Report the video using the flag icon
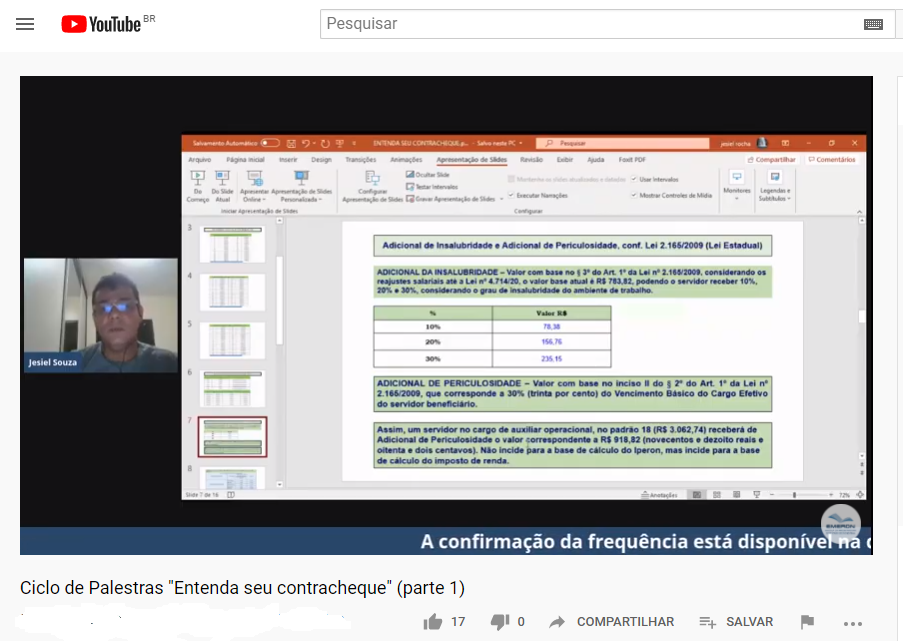 tap(807, 622)
